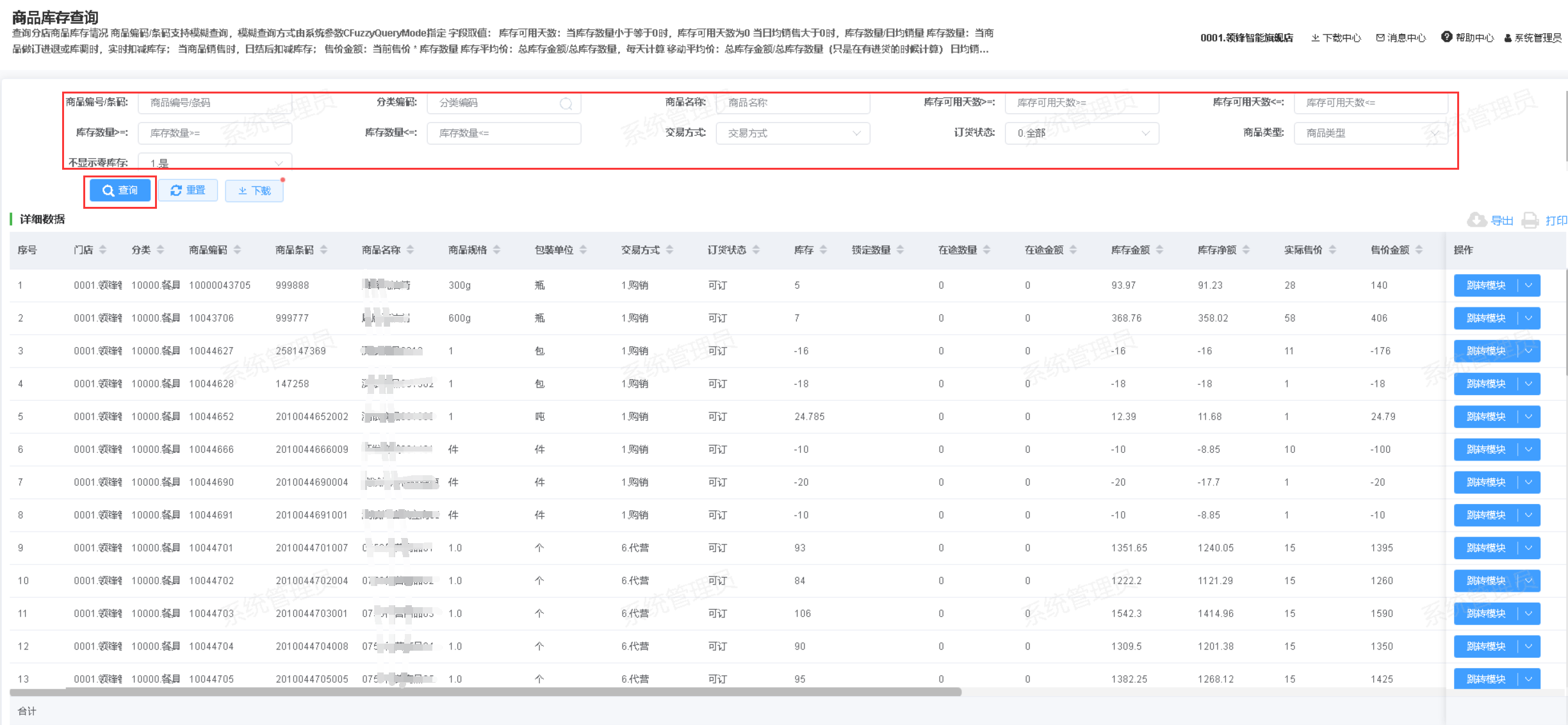Click the 下载 button
Image resolution: width=1568 pixels, height=725 pixels.
(x=254, y=191)
